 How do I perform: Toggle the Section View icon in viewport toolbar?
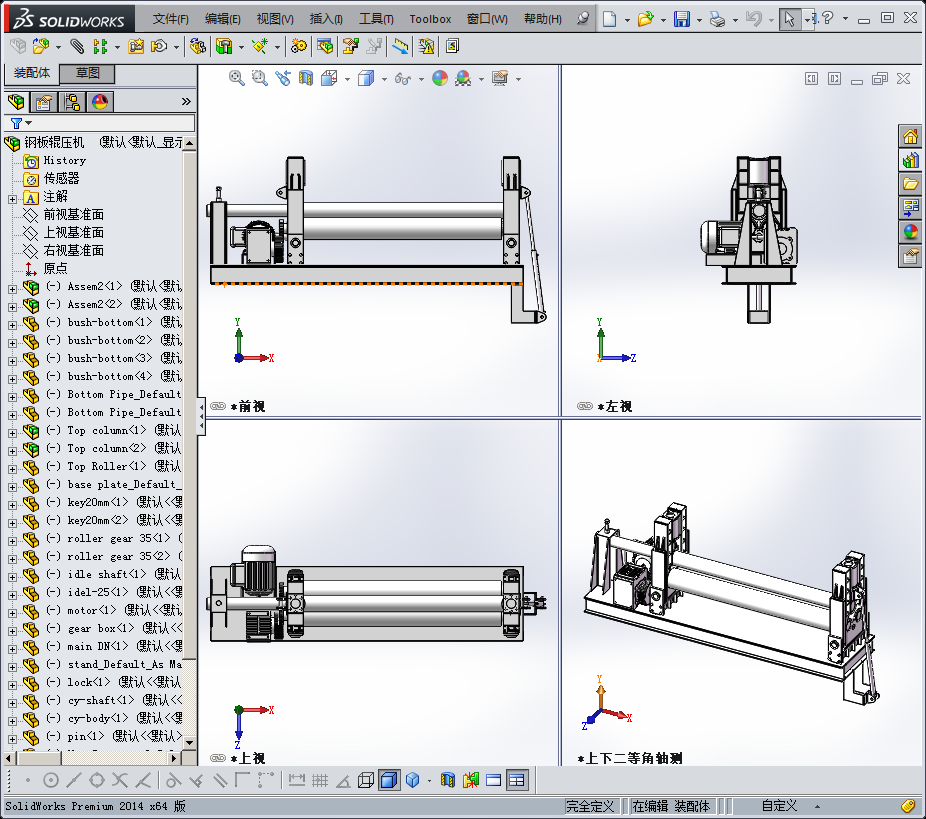[305, 78]
